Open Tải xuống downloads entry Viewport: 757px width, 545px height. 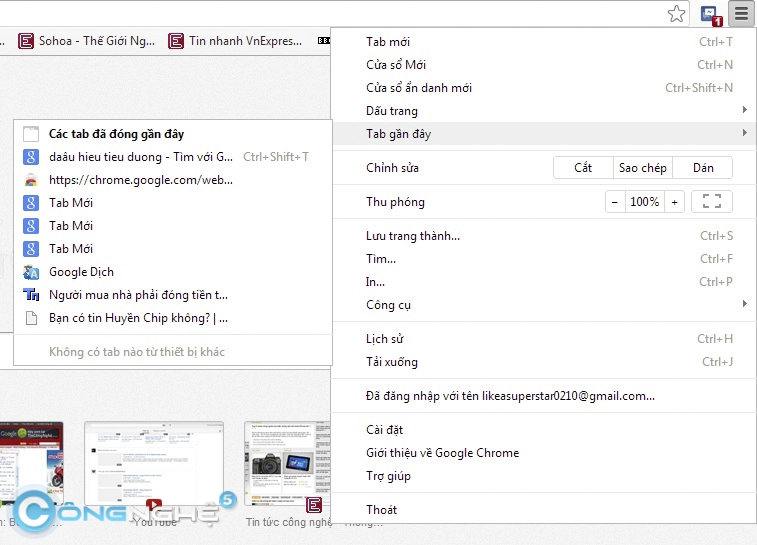(x=544, y=362)
